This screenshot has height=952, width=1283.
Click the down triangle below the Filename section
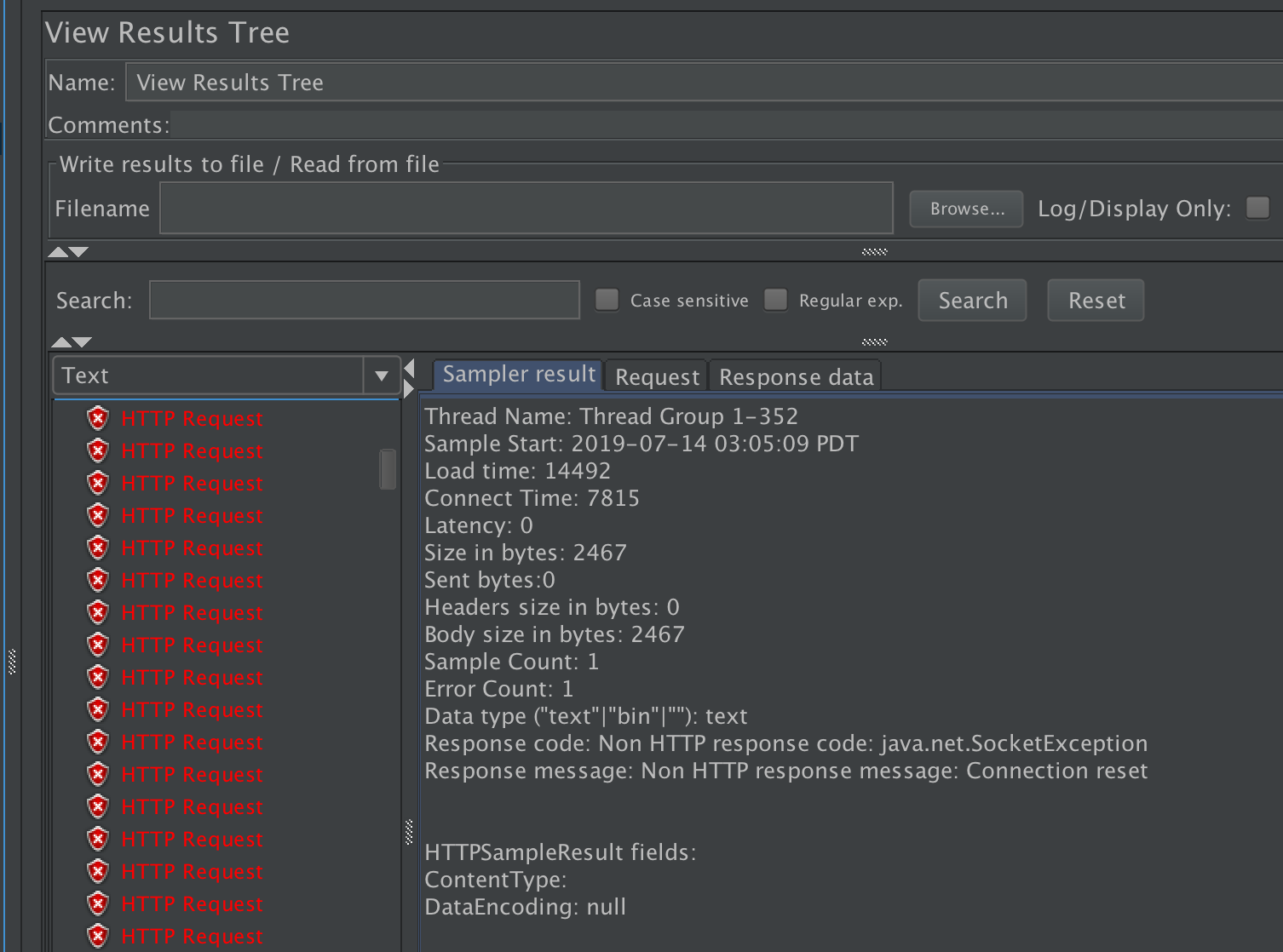pos(78,252)
